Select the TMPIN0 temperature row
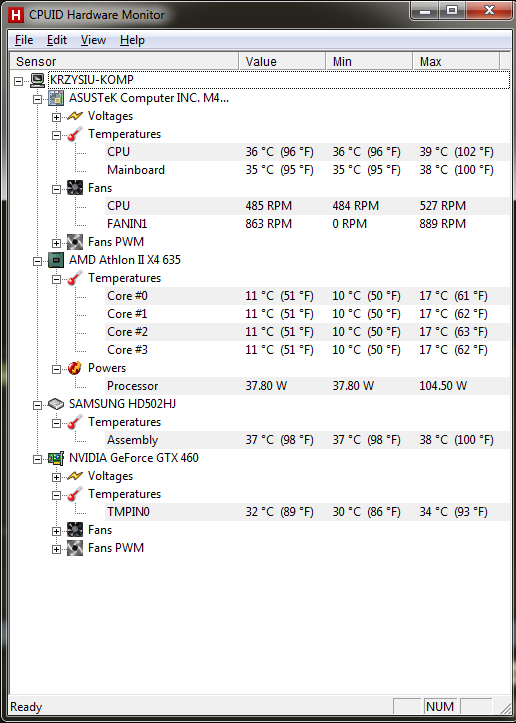This screenshot has width=516, height=723. [308, 512]
